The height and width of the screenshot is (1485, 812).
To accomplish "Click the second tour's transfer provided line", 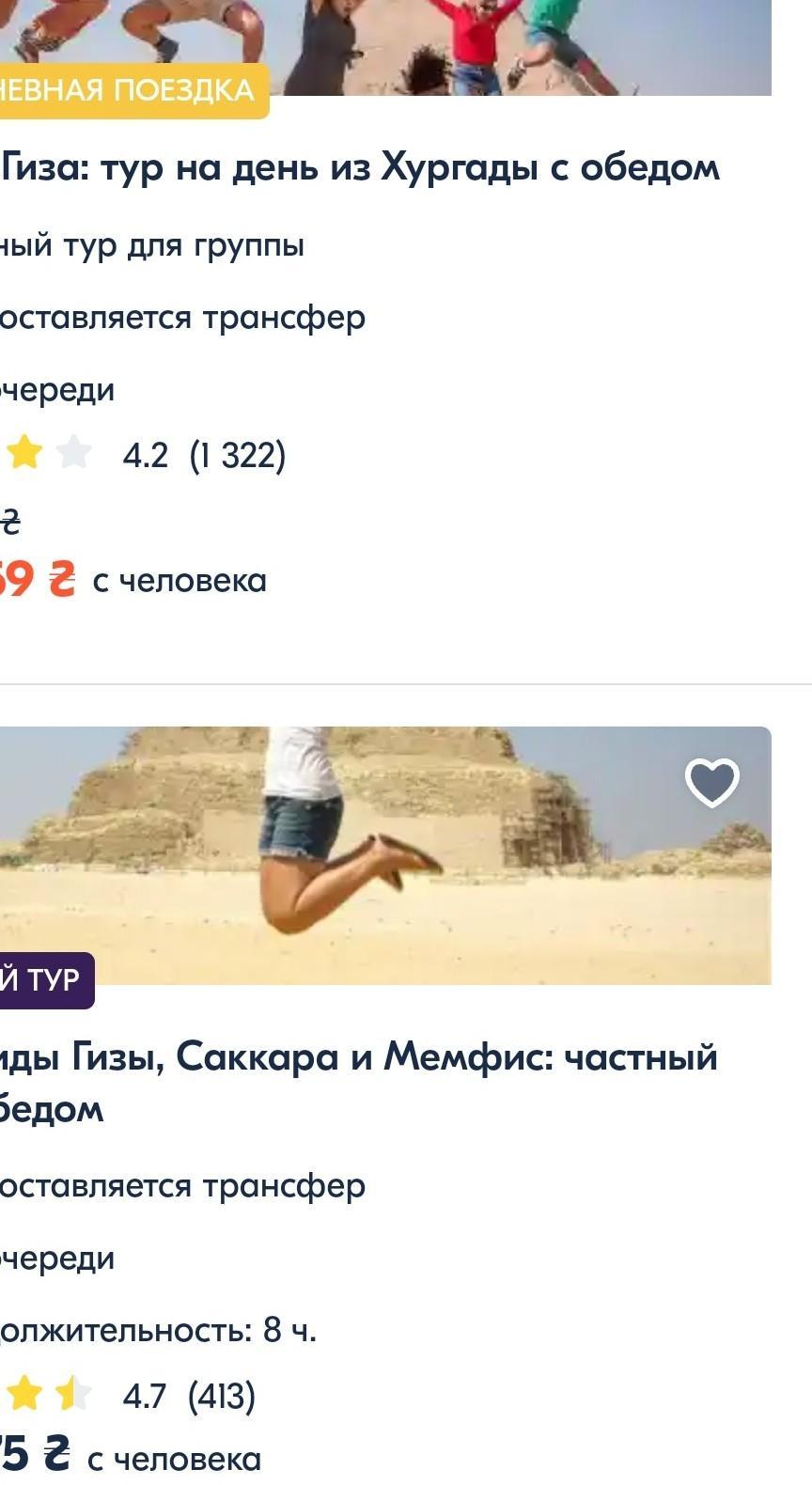I will (x=182, y=1187).
